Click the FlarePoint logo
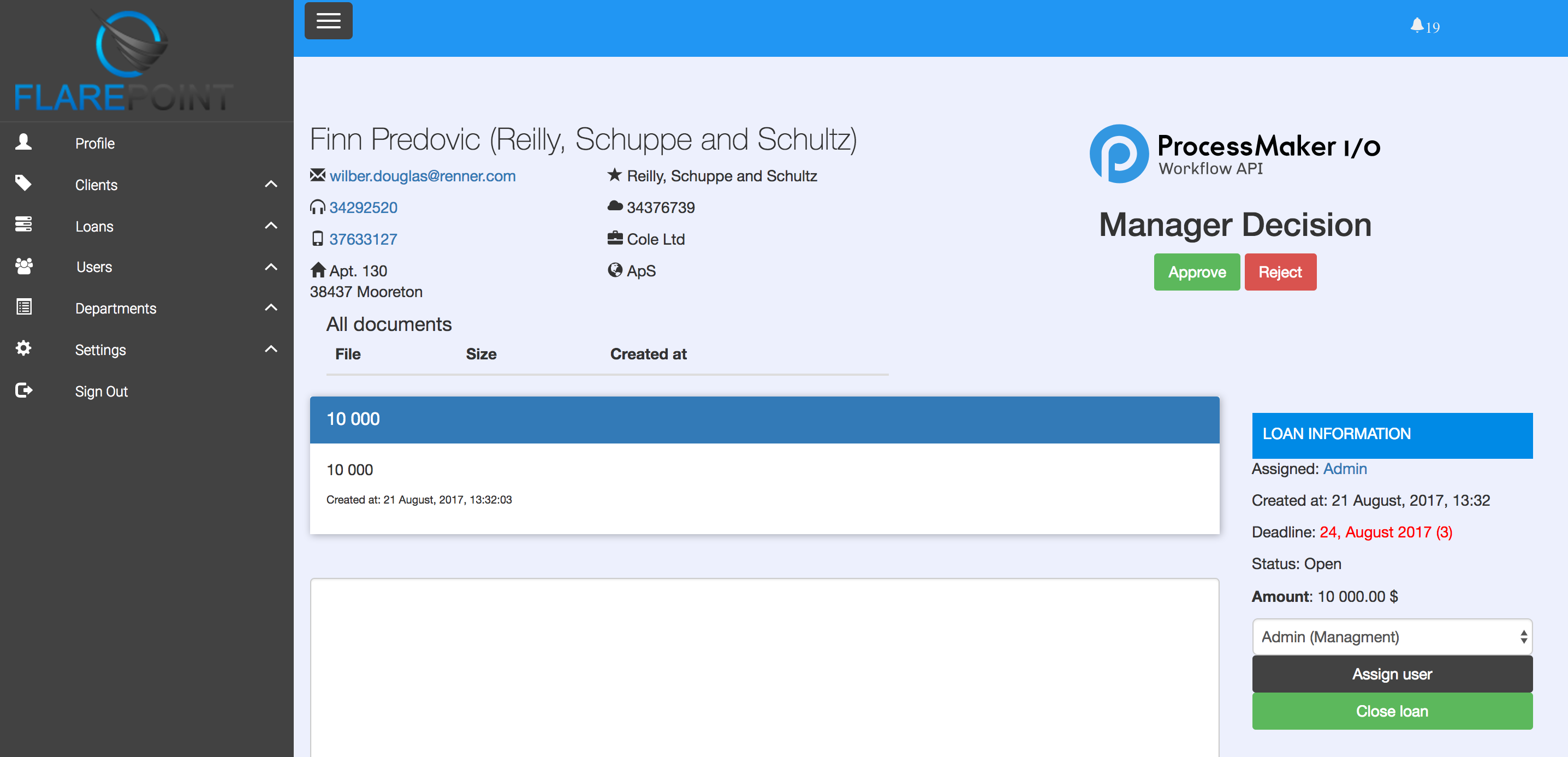The height and width of the screenshot is (757, 1568). 123,60
